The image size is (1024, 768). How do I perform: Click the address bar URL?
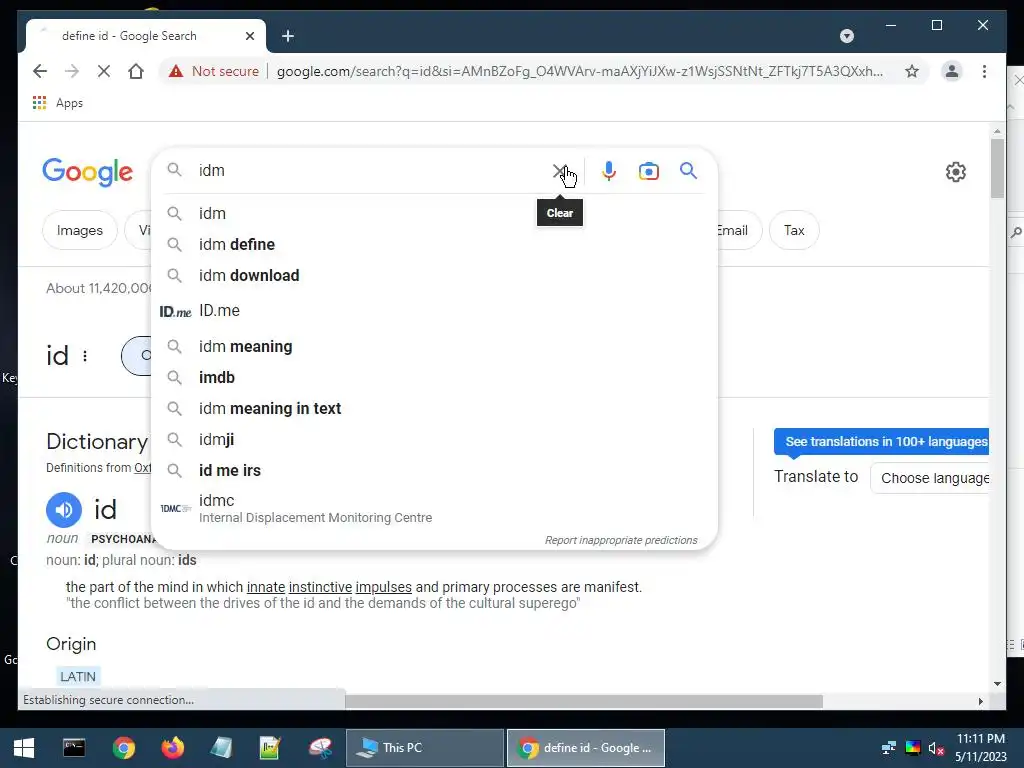pyautogui.click(x=579, y=71)
